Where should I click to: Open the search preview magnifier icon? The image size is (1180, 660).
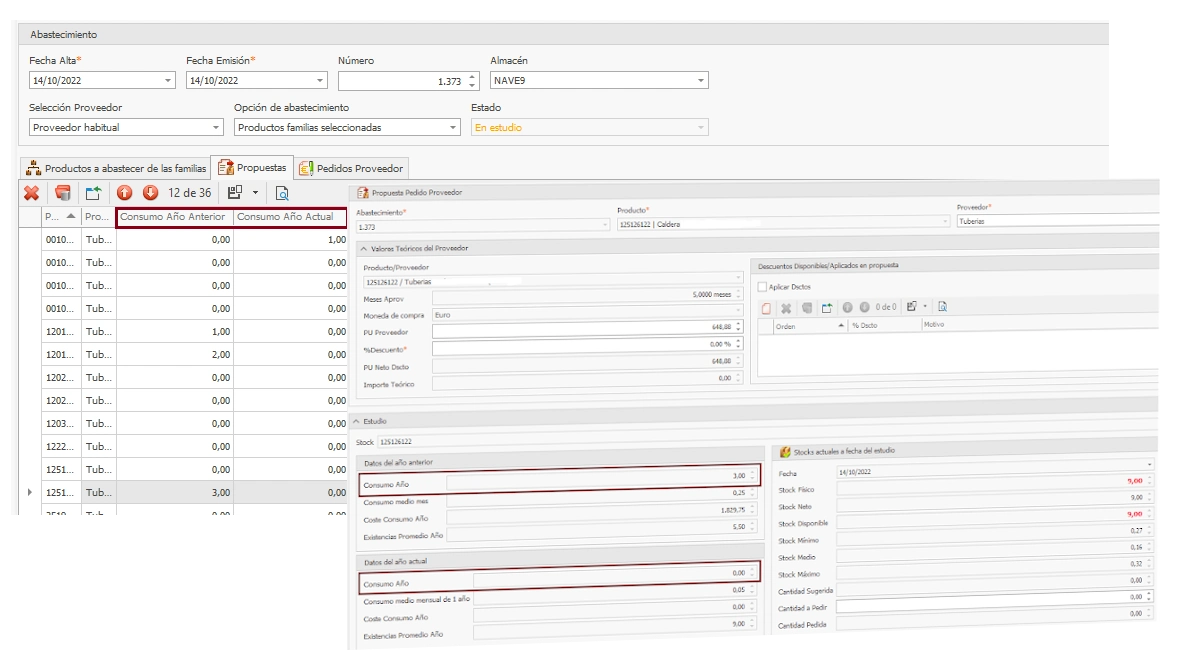tap(282, 193)
